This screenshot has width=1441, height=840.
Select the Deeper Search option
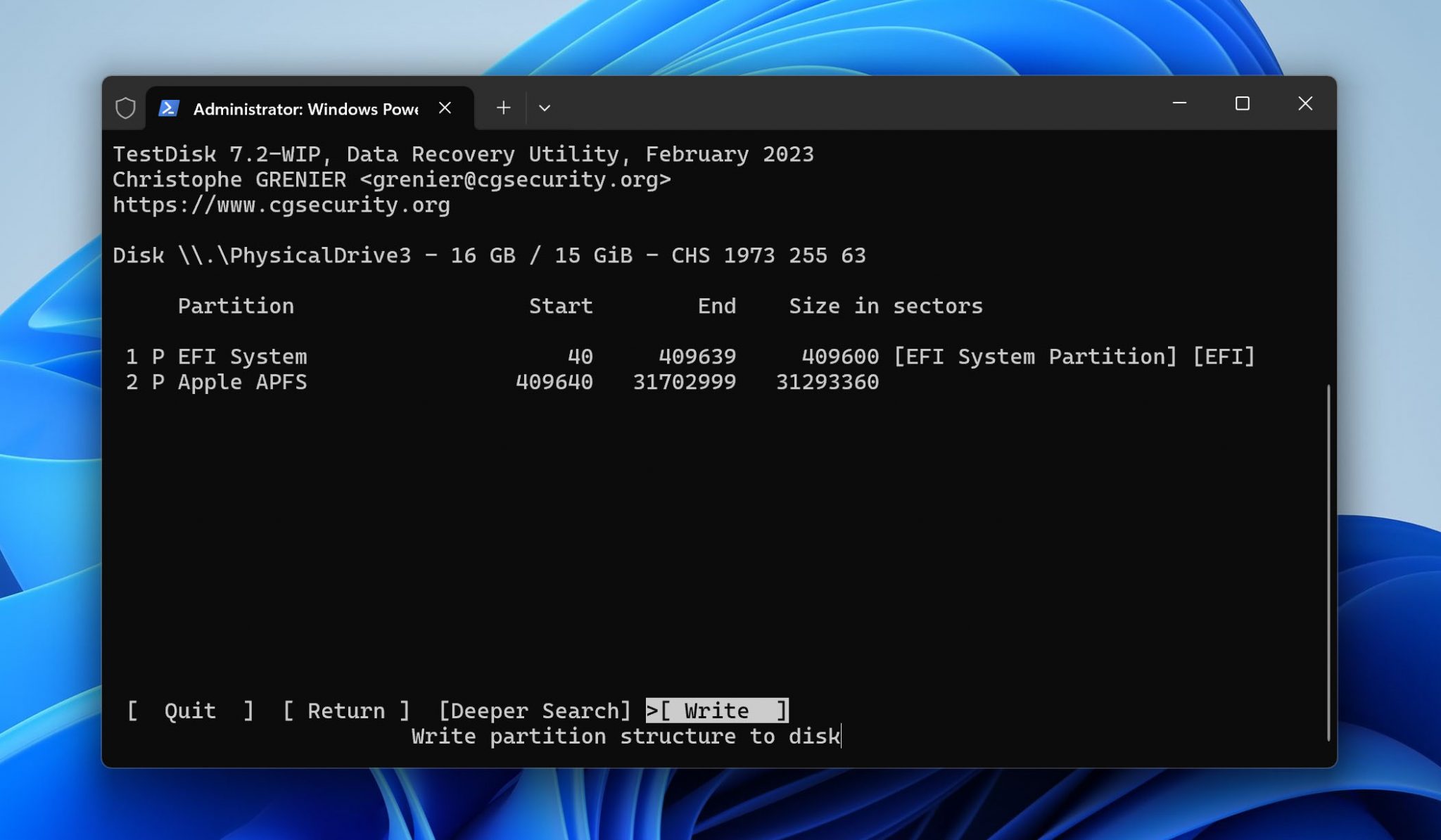(x=535, y=711)
